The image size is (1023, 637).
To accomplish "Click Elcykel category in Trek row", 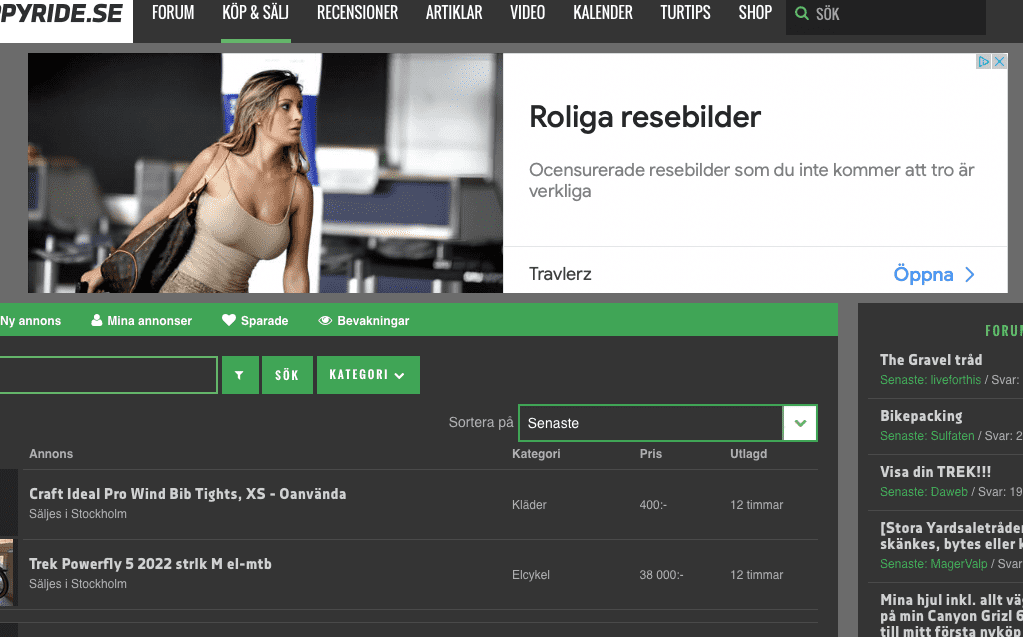I will [530, 575].
